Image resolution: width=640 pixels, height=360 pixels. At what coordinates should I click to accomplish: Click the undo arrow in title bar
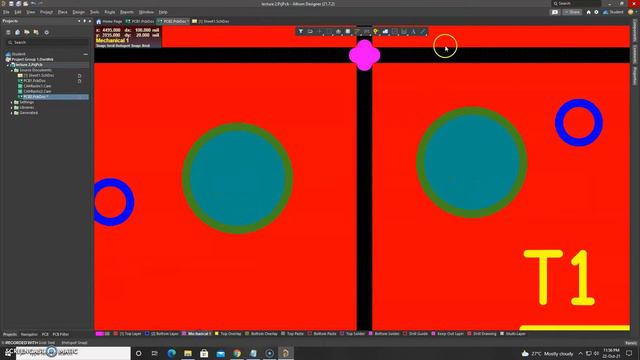pyautogui.click(x=33, y=4)
